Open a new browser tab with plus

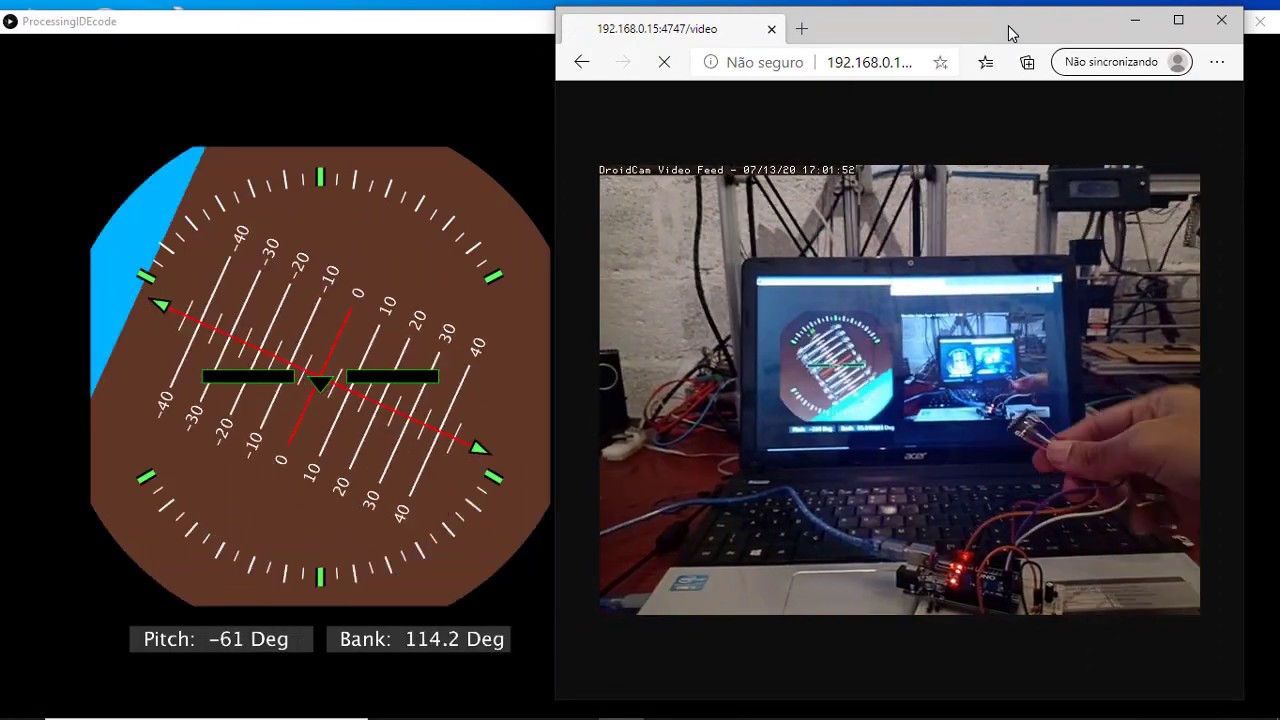(802, 29)
